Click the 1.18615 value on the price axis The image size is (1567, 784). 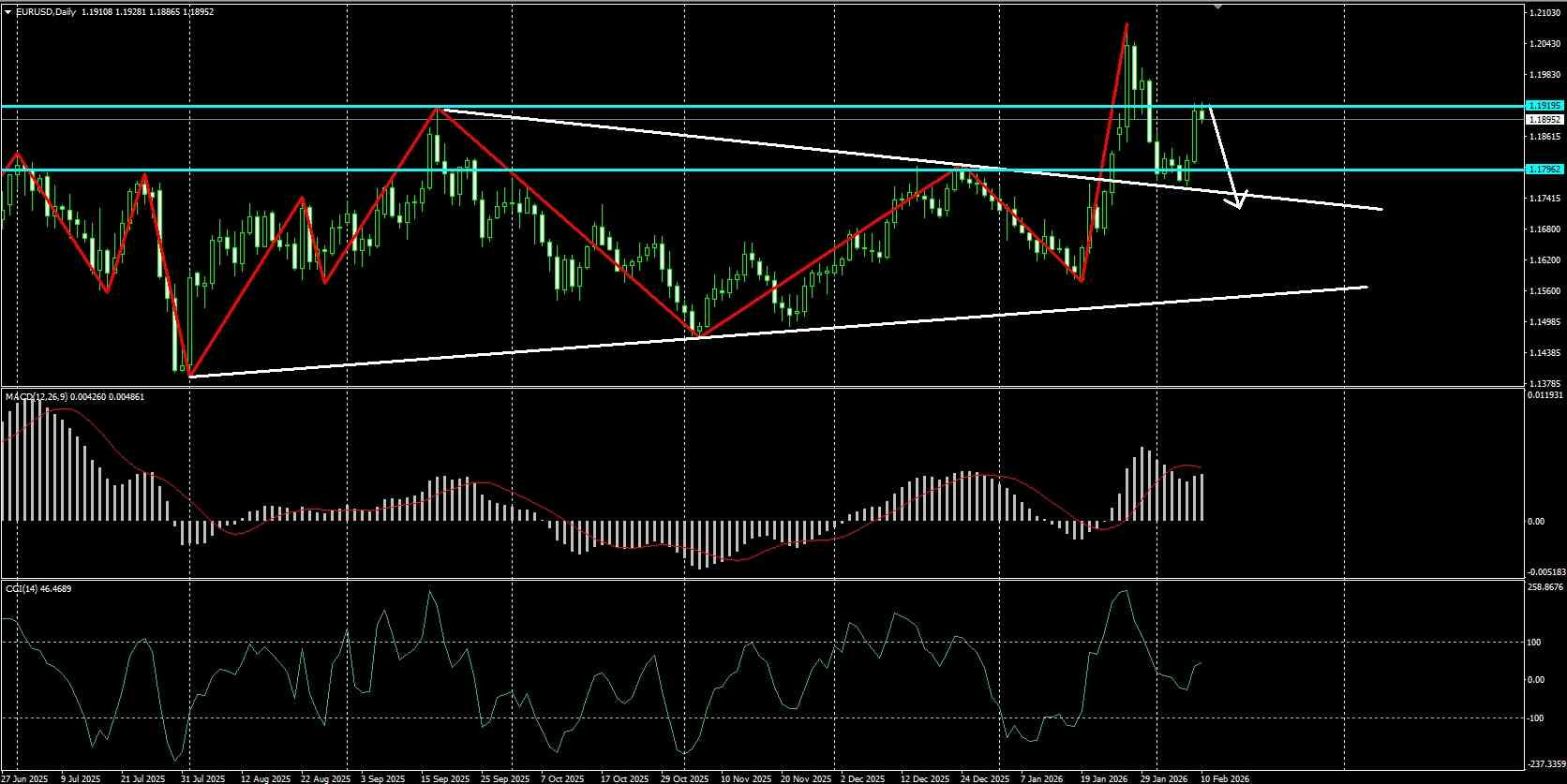pos(1545,137)
